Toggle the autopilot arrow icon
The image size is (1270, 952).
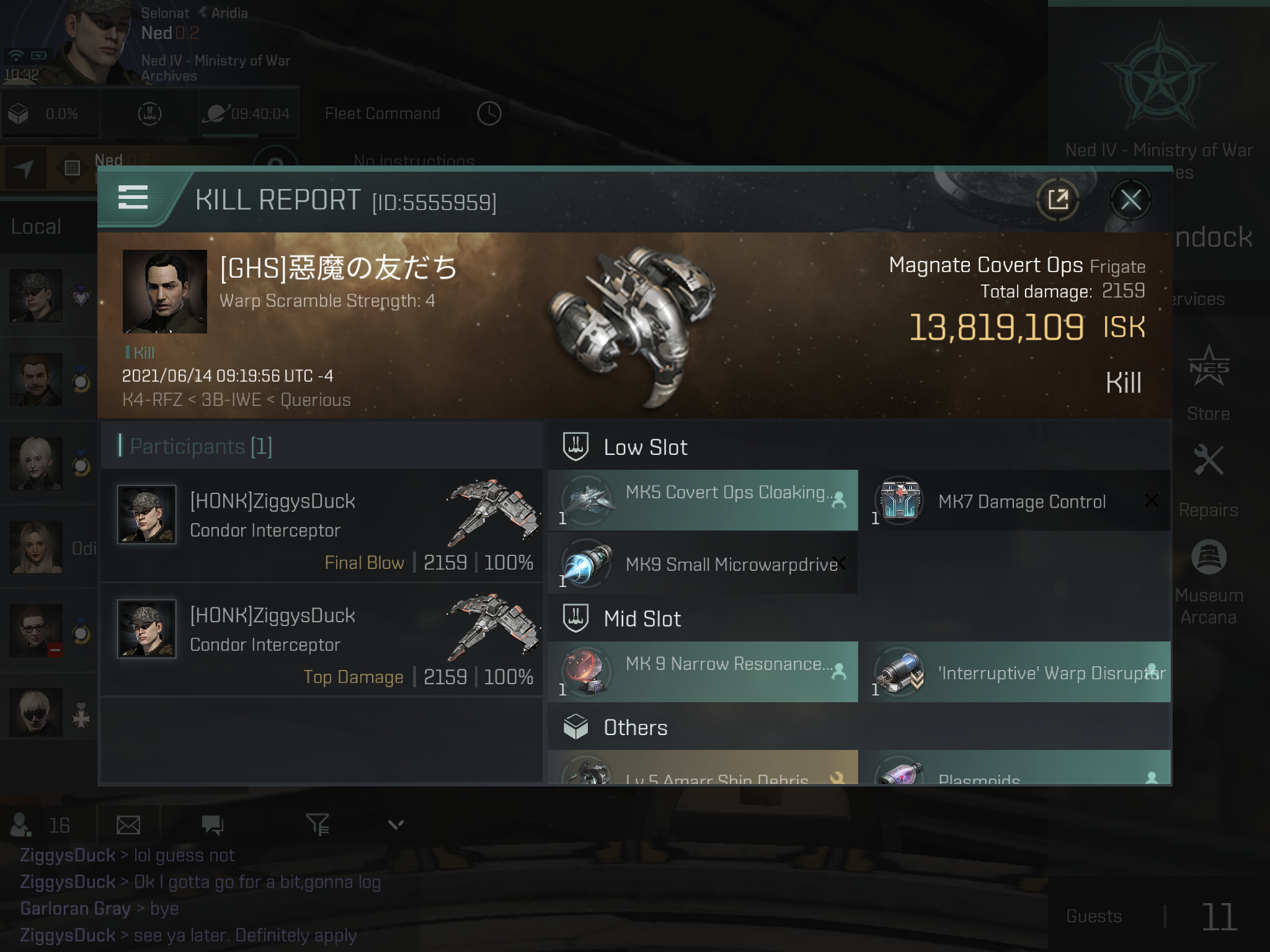pyautogui.click(x=24, y=168)
